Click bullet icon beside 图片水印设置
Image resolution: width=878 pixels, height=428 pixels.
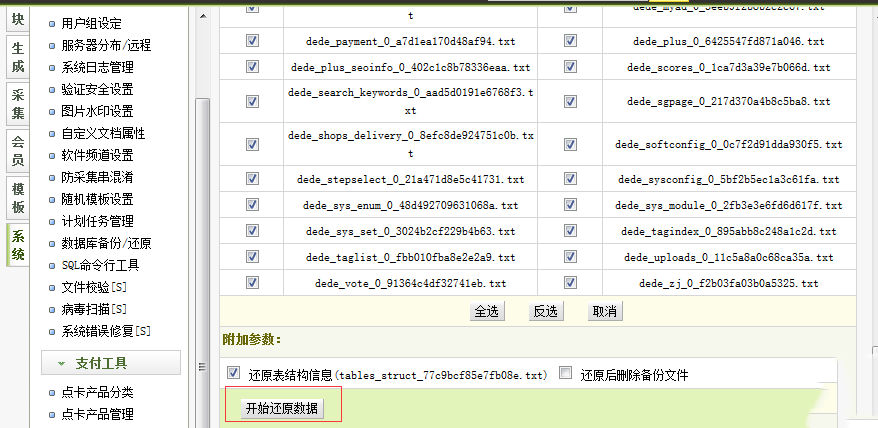pos(53,111)
